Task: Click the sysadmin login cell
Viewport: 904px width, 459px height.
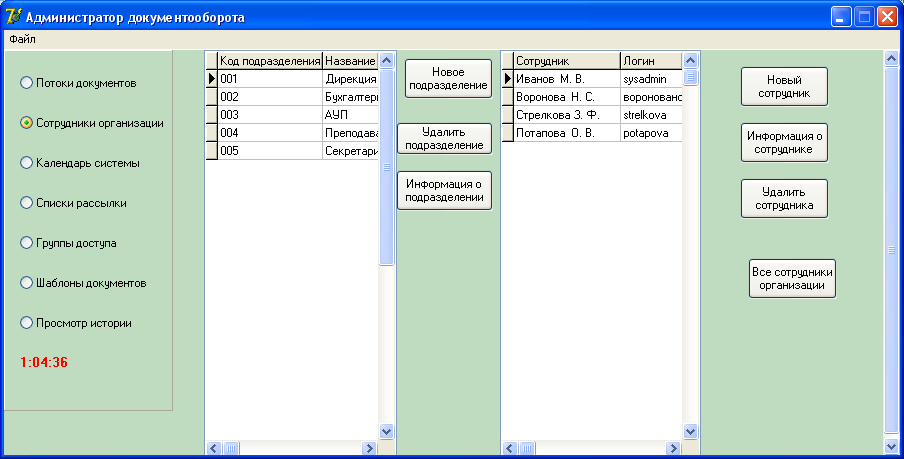Action: click(651, 78)
